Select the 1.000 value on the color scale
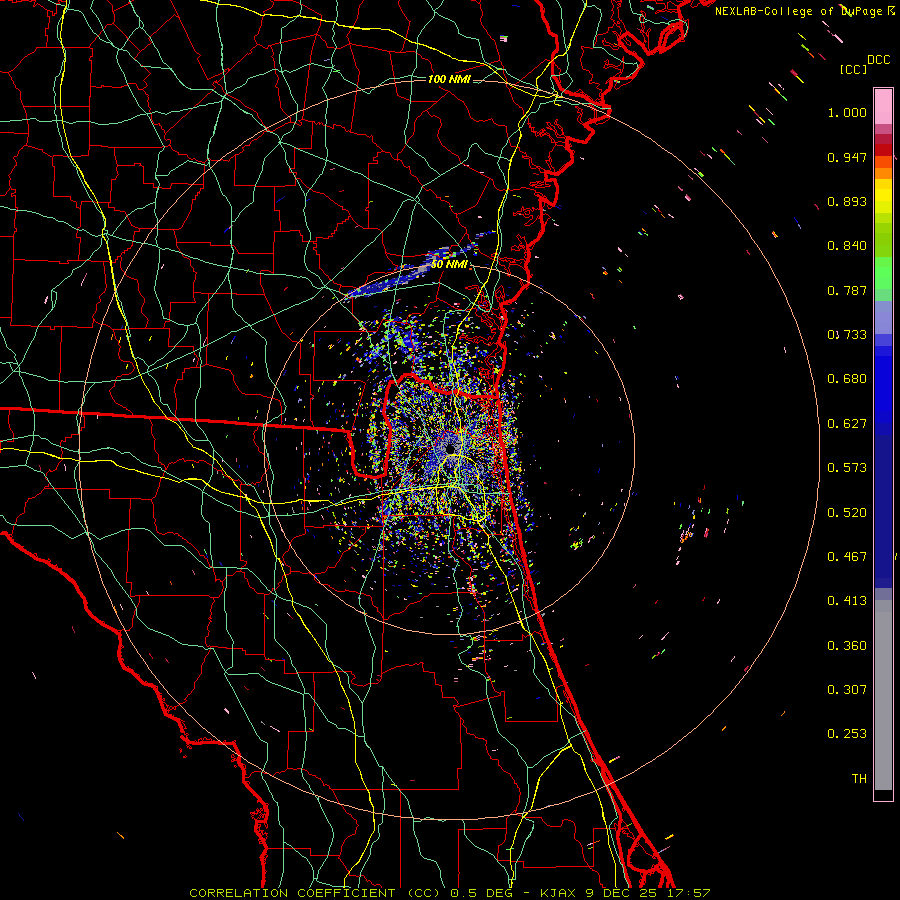Viewport: 900px width, 900px height. tap(847, 112)
